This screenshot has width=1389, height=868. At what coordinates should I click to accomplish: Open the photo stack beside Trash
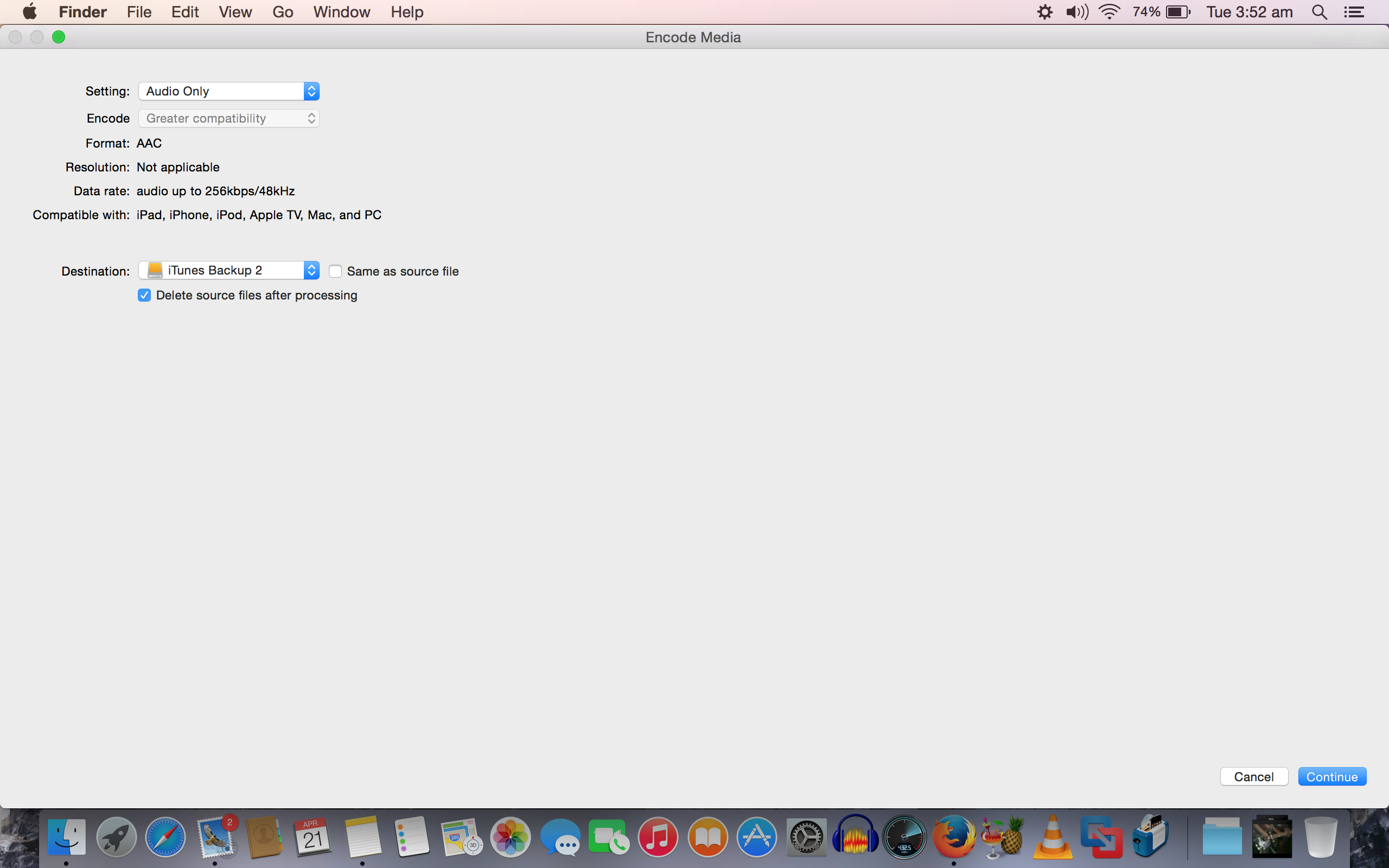1272,837
